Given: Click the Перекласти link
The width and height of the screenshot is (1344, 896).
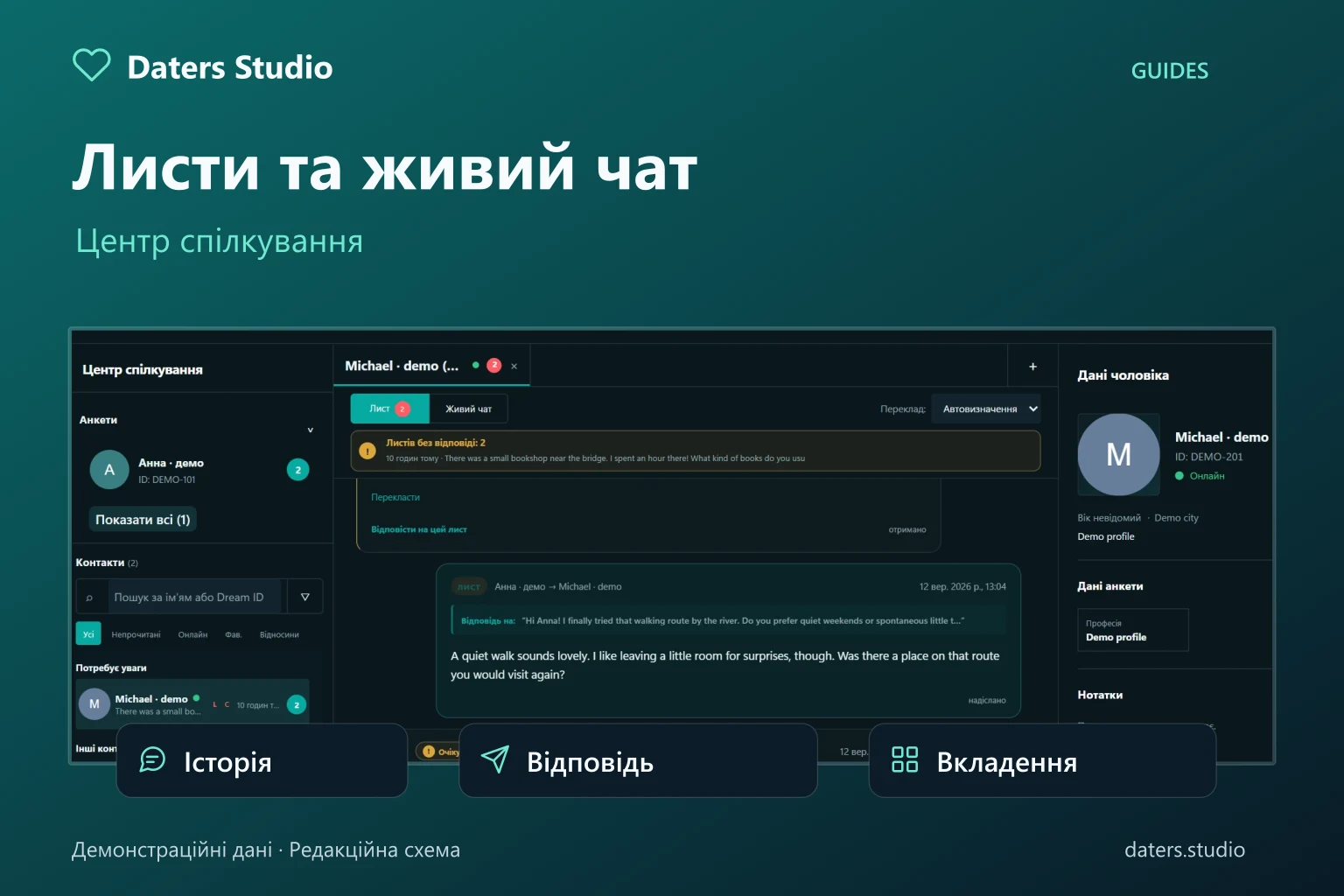Looking at the screenshot, I should click(395, 497).
